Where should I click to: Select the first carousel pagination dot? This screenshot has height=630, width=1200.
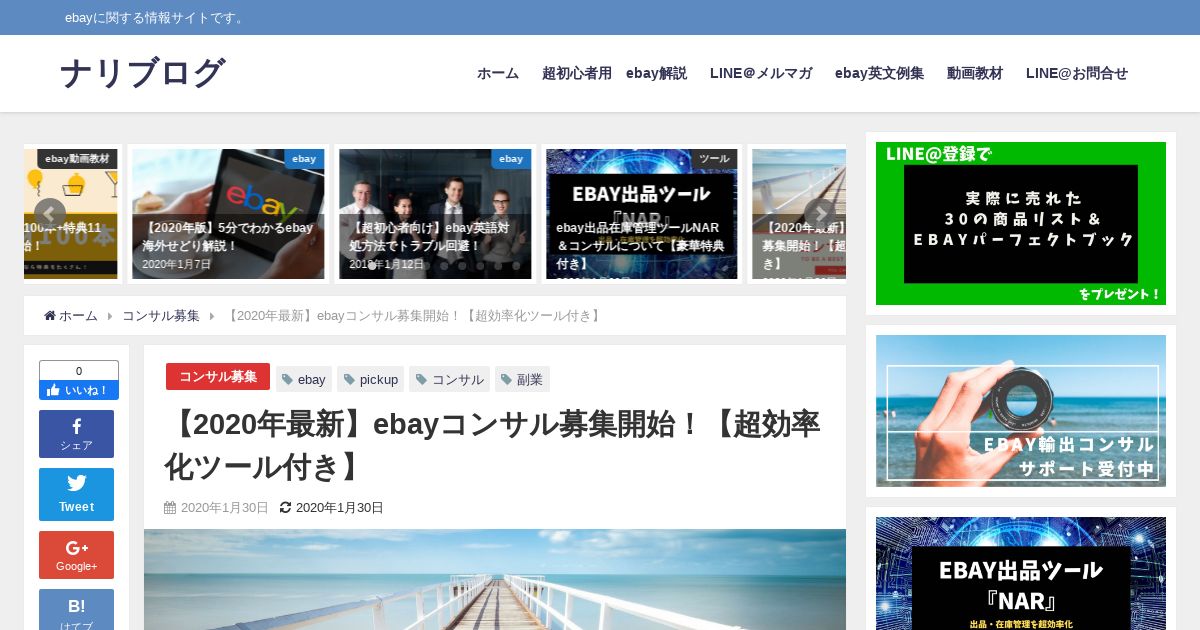pyautogui.click(x=372, y=266)
